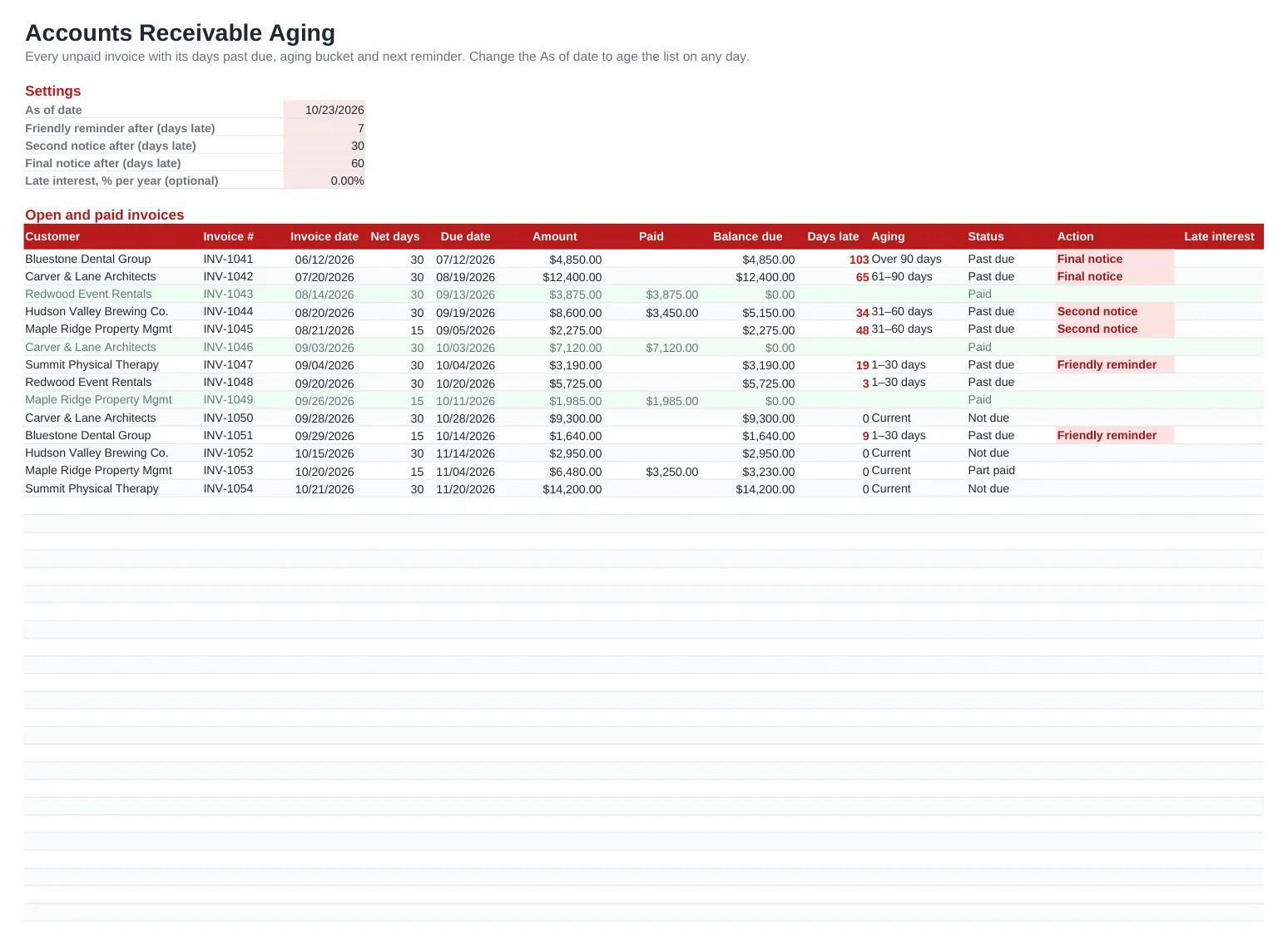Select the paid amount $7,120.00
Viewport: 1288px width, 945px height.
(672, 348)
